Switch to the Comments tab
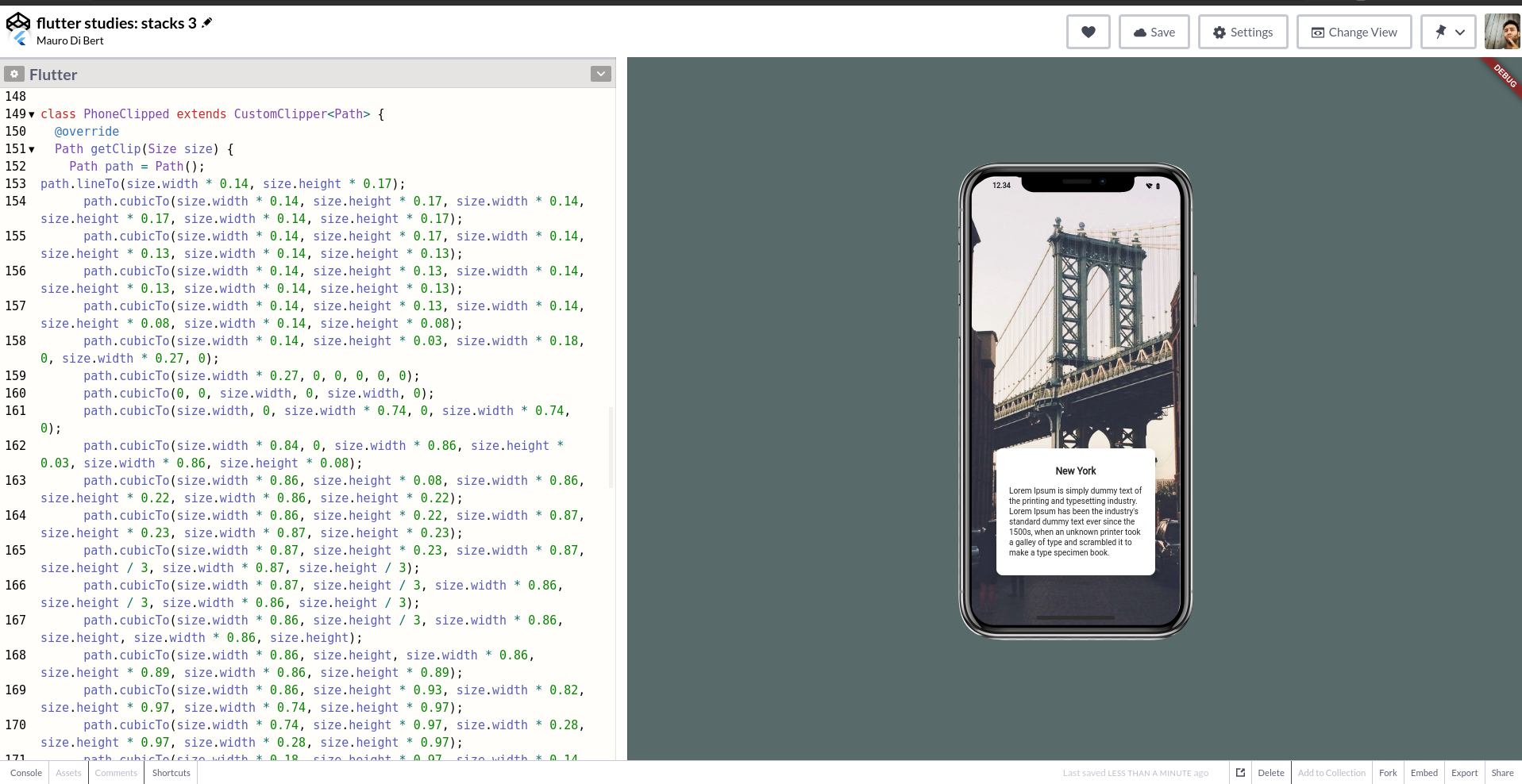1522x784 pixels. pyautogui.click(x=116, y=772)
